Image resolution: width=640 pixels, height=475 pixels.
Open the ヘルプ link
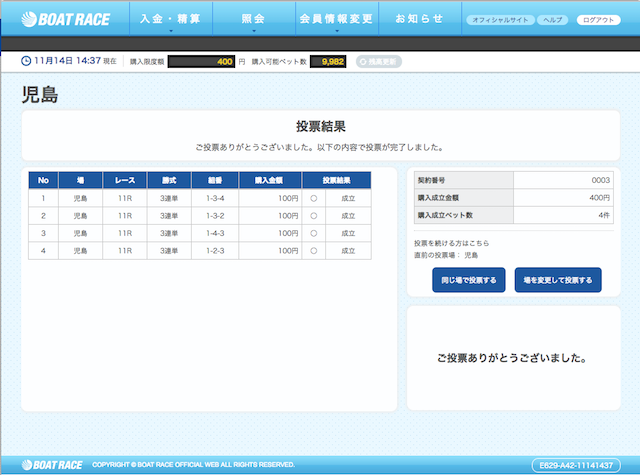tap(552, 20)
